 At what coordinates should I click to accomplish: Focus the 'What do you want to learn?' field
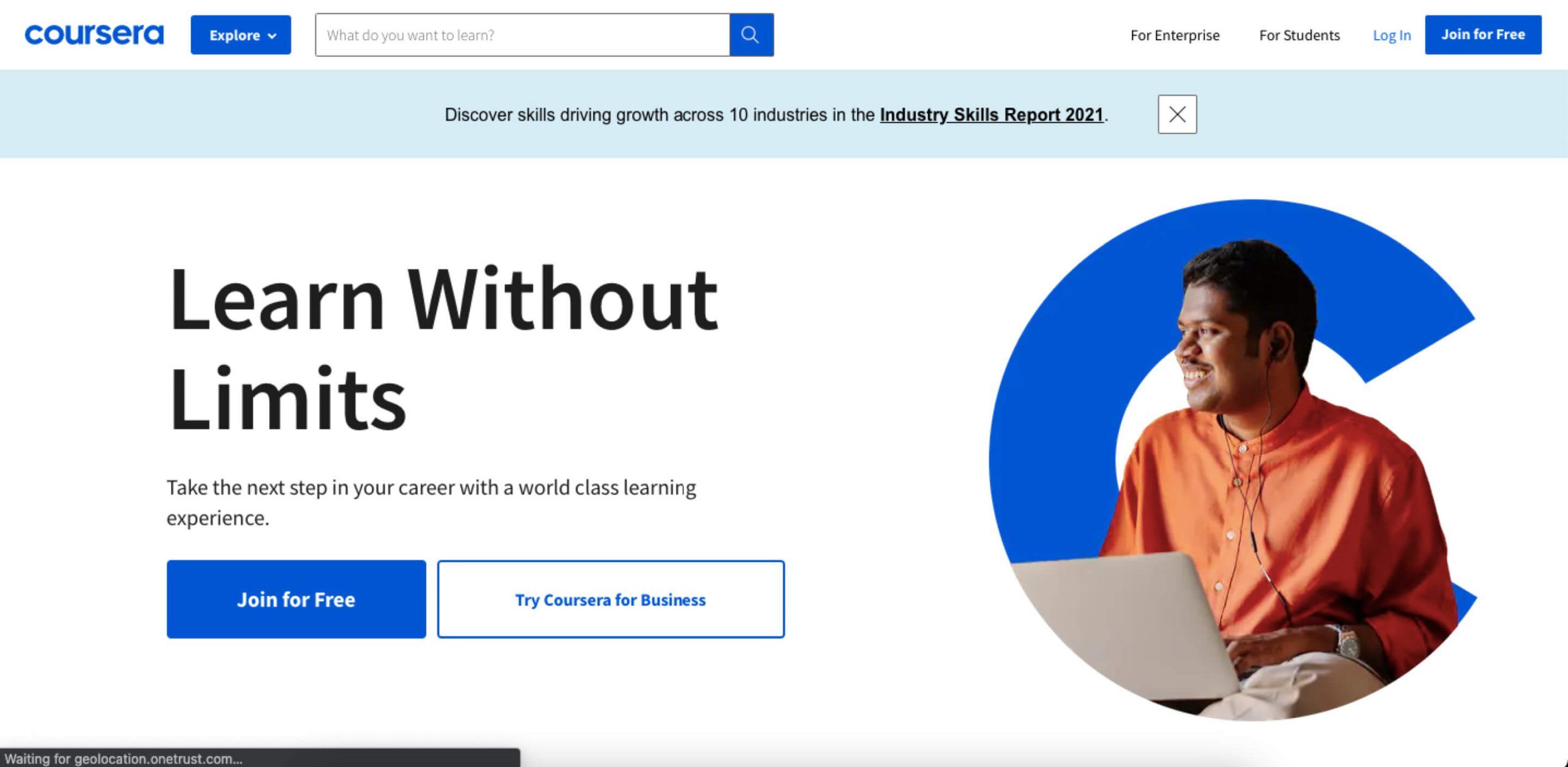click(x=522, y=35)
